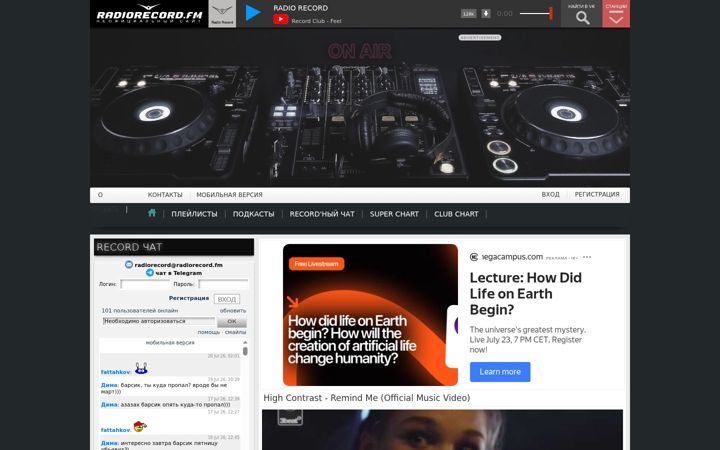Viewport: 720px width, 450px height.
Task: Click the blue smiley emoticon after fattahkov
Action: (x=141, y=368)
